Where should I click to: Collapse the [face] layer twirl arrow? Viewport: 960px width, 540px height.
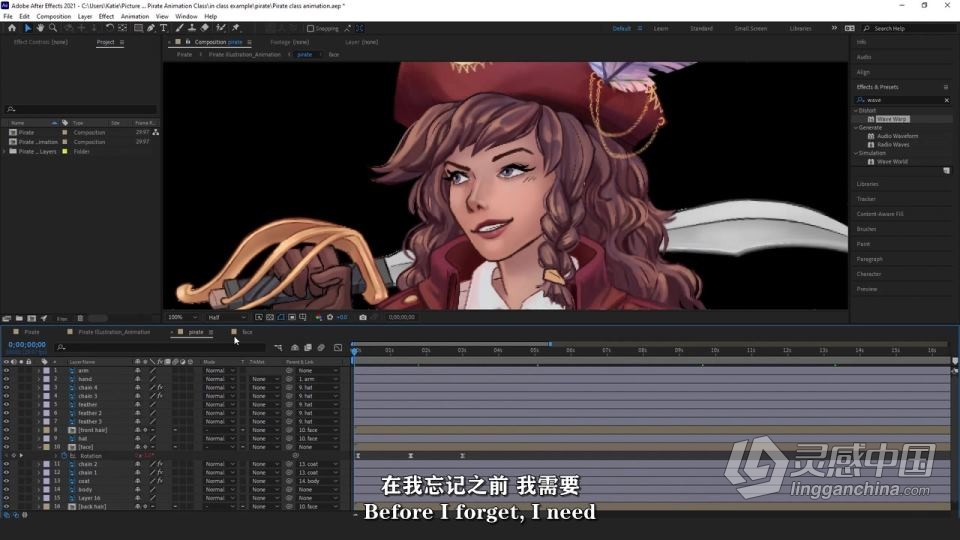[39, 447]
